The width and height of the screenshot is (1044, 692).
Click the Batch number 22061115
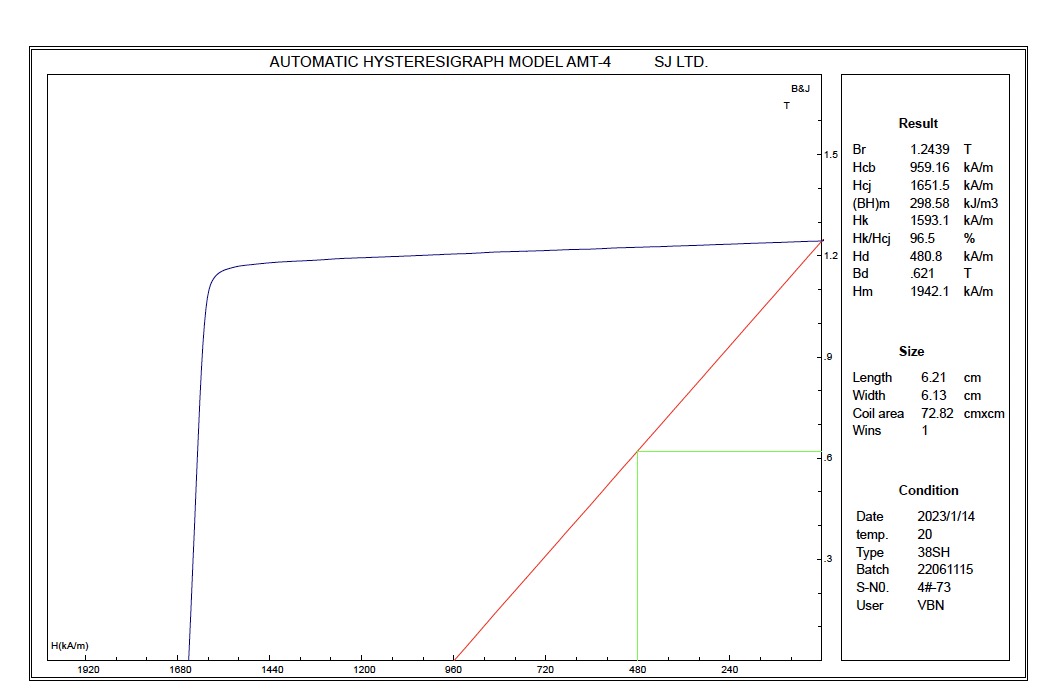[945, 569]
